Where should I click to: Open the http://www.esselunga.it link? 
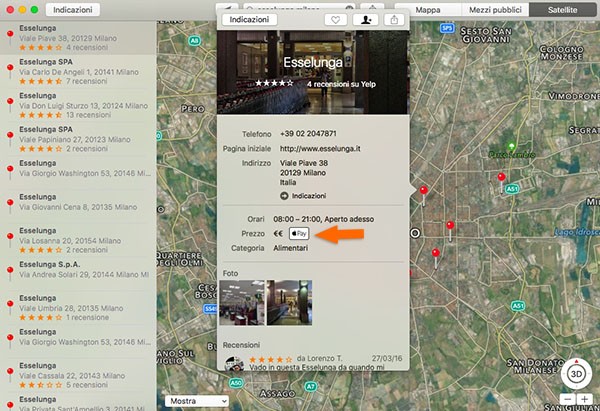click(x=320, y=148)
